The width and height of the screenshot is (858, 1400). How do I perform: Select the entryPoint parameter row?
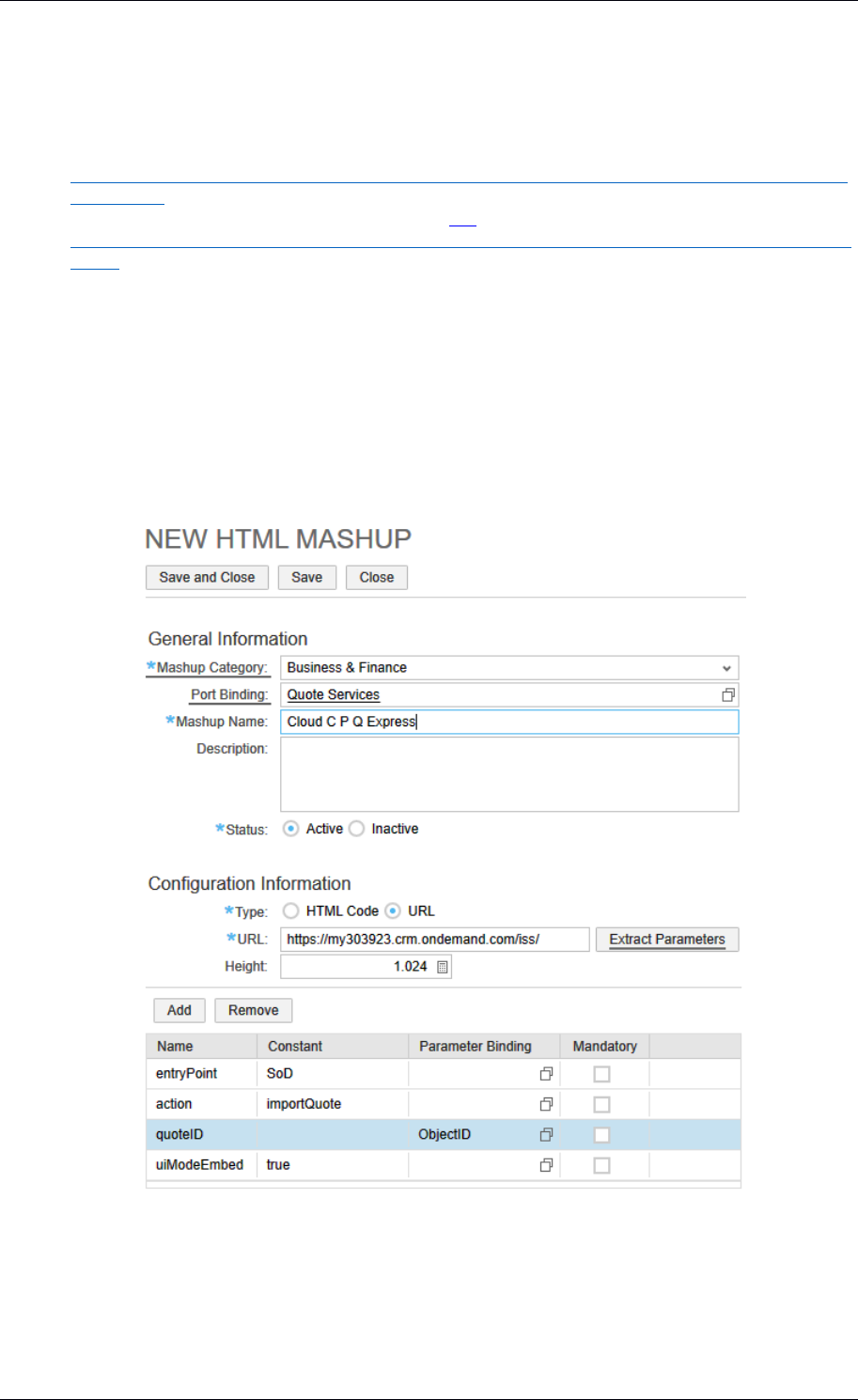coord(444,1074)
